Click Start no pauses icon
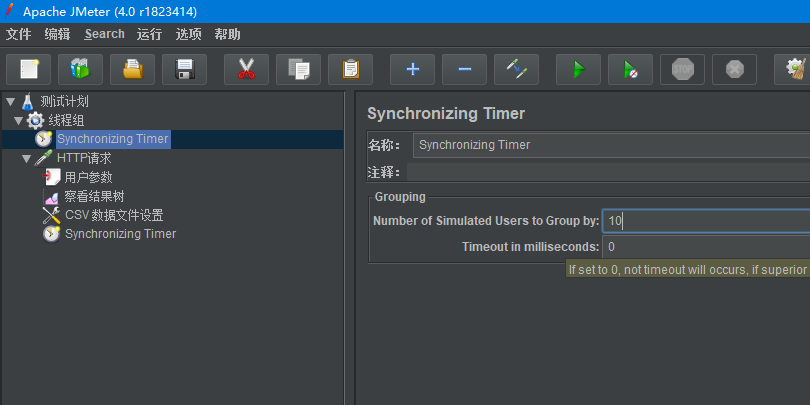 pos(630,69)
